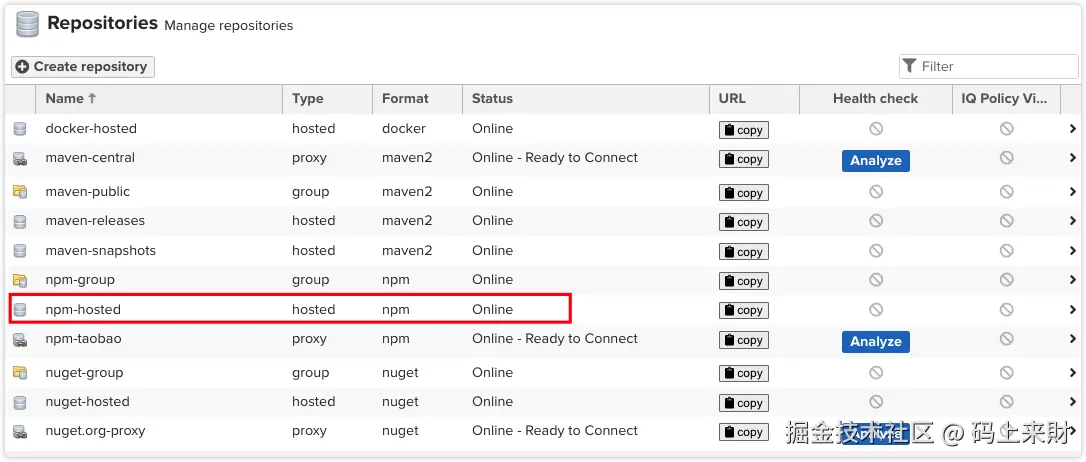This screenshot has width=1086, height=462.
Task: Click docker-hosted health check disabled icon
Action: pos(876,129)
